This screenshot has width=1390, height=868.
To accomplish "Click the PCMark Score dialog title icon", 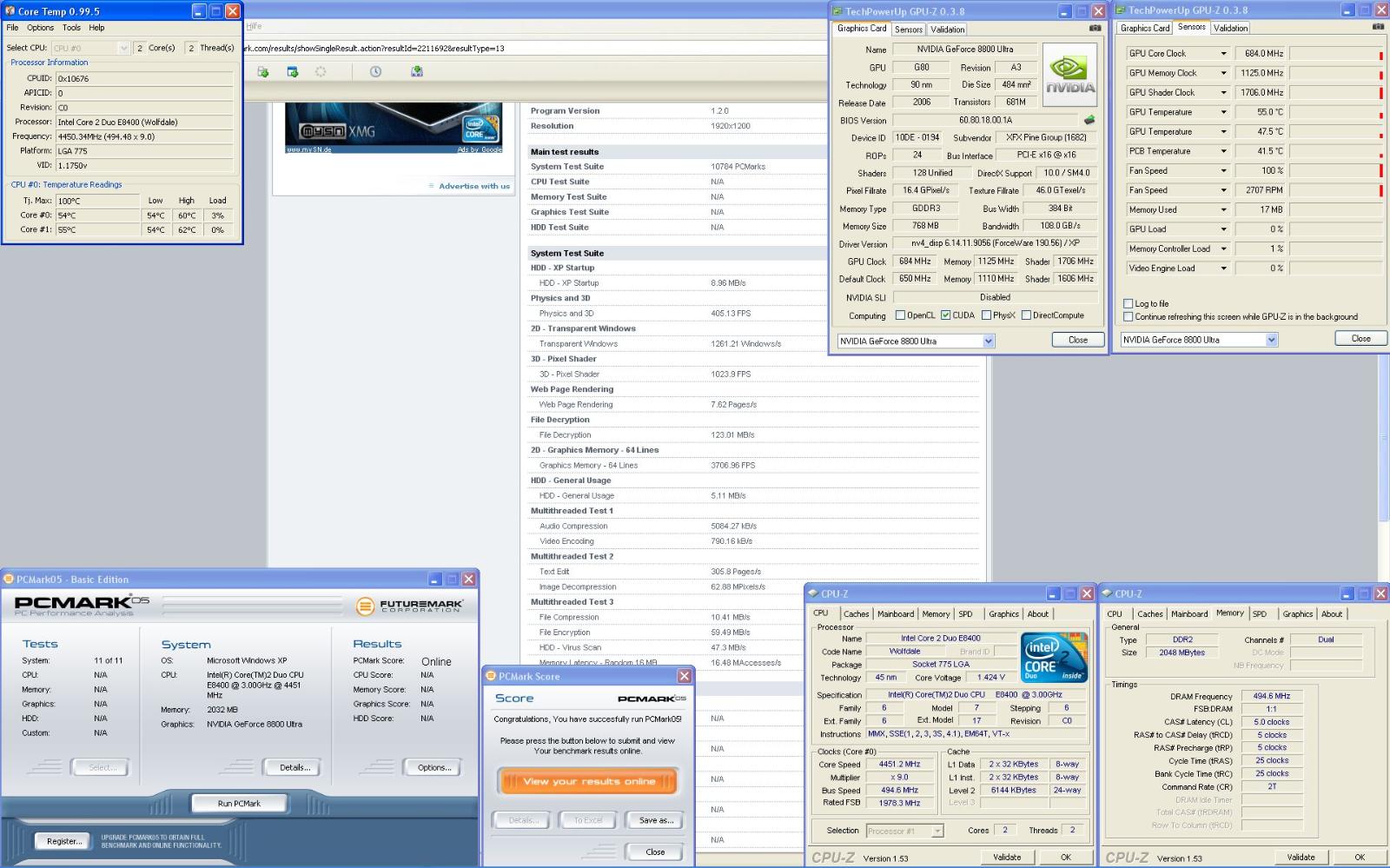I will 490,676.
